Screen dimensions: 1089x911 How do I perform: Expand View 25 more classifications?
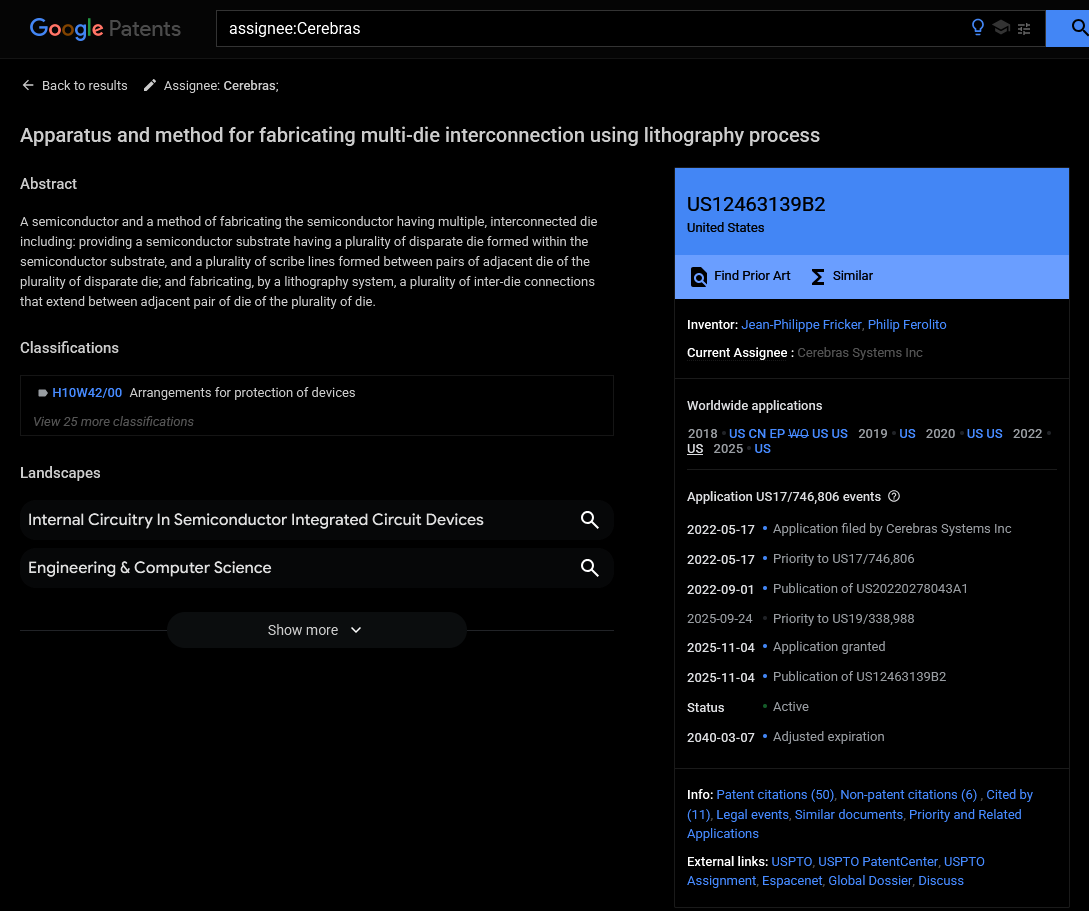tap(113, 421)
